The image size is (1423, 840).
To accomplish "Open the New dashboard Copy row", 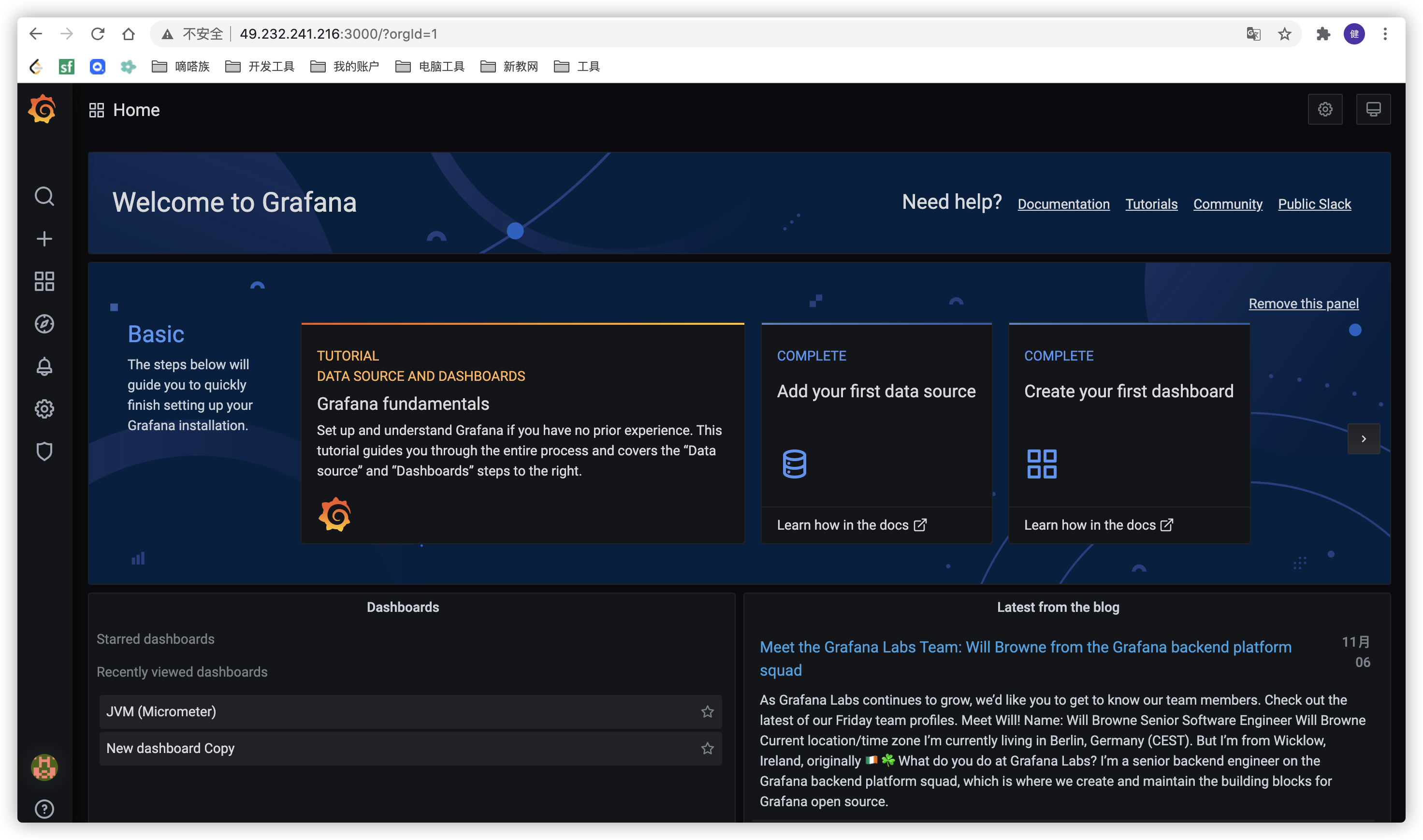I will pos(410,748).
